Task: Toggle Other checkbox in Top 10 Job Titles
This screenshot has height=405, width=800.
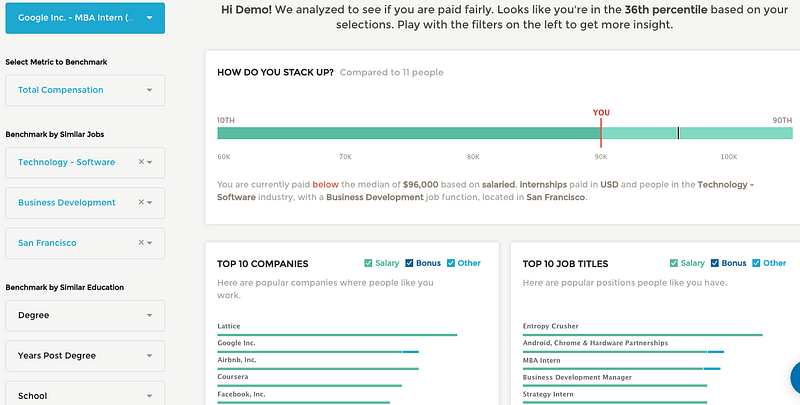Action: point(756,264)
